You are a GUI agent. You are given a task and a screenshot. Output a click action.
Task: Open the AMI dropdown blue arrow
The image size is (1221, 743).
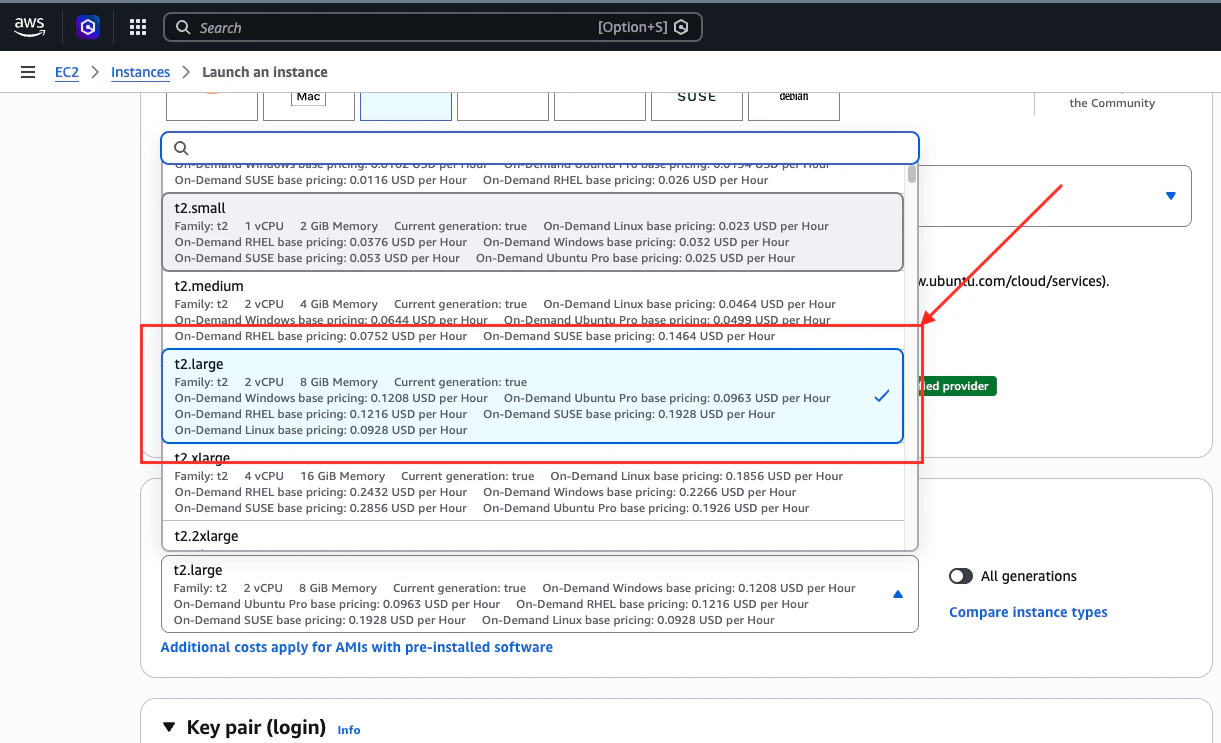tap(1171, 196)
